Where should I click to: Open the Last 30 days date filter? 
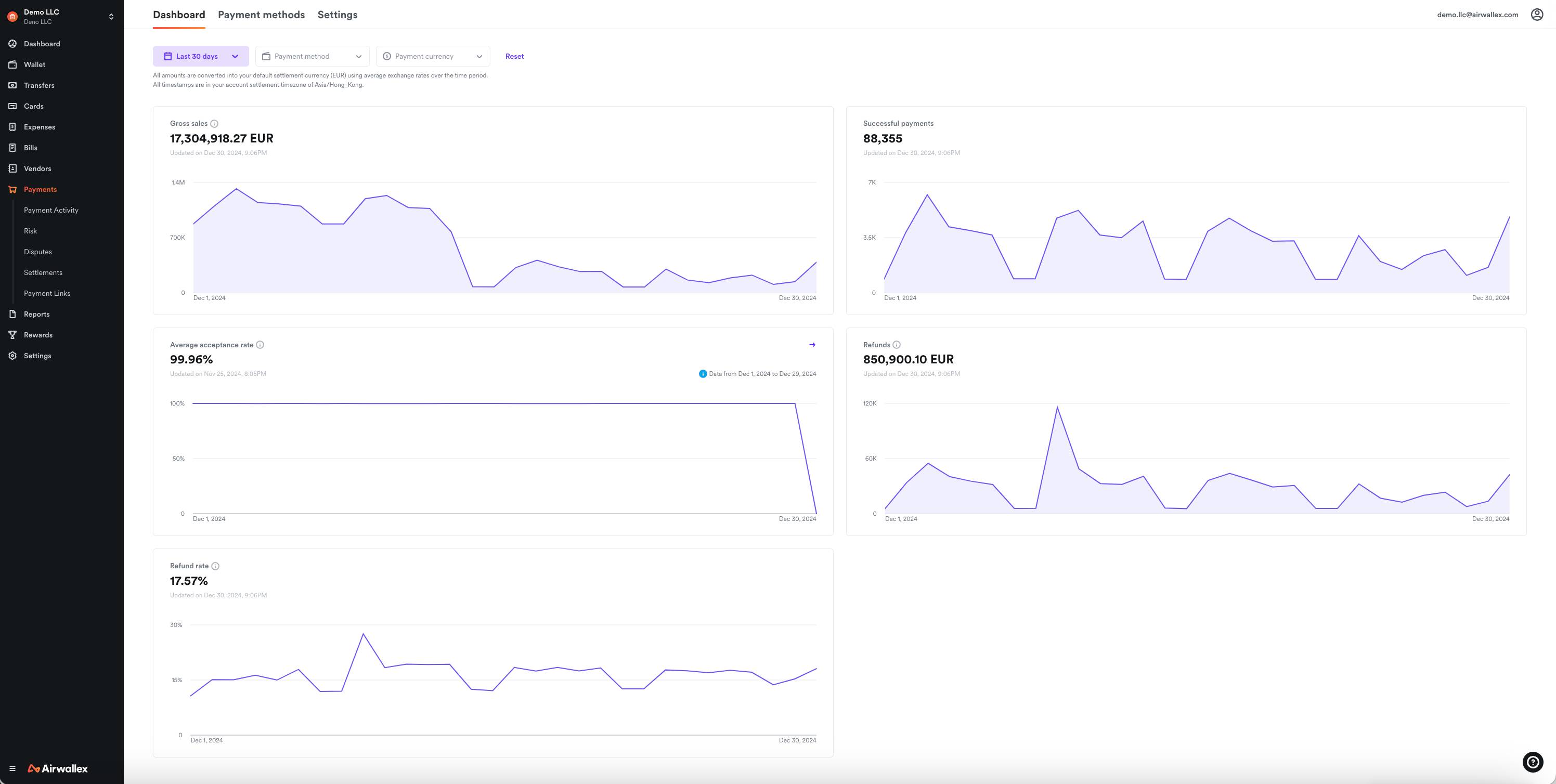point(201,56)
